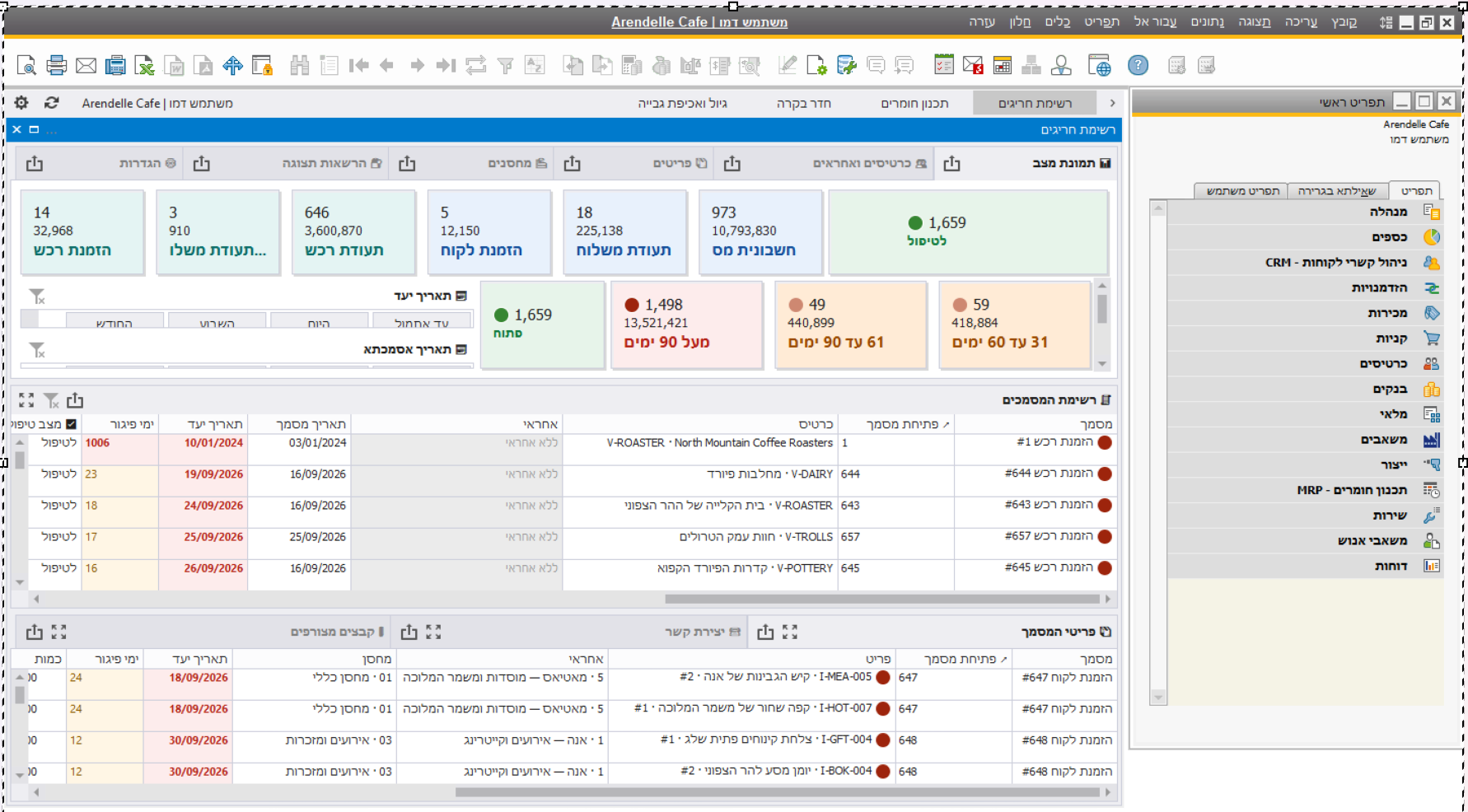
Task: Click the הזמנת לקוח summary card
Action: tap(489, 232)
